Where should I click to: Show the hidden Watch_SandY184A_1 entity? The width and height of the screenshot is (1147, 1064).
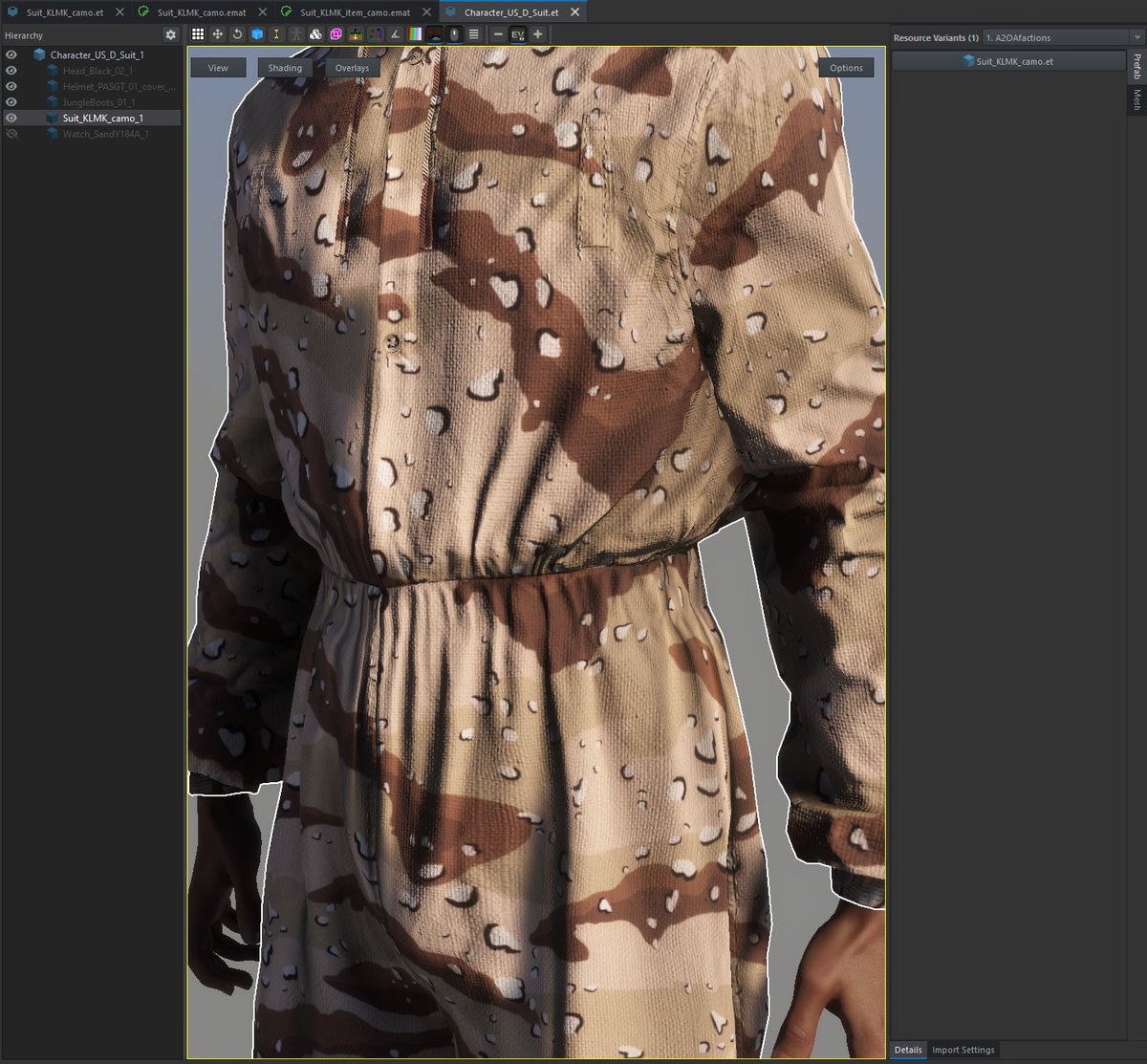11,134
